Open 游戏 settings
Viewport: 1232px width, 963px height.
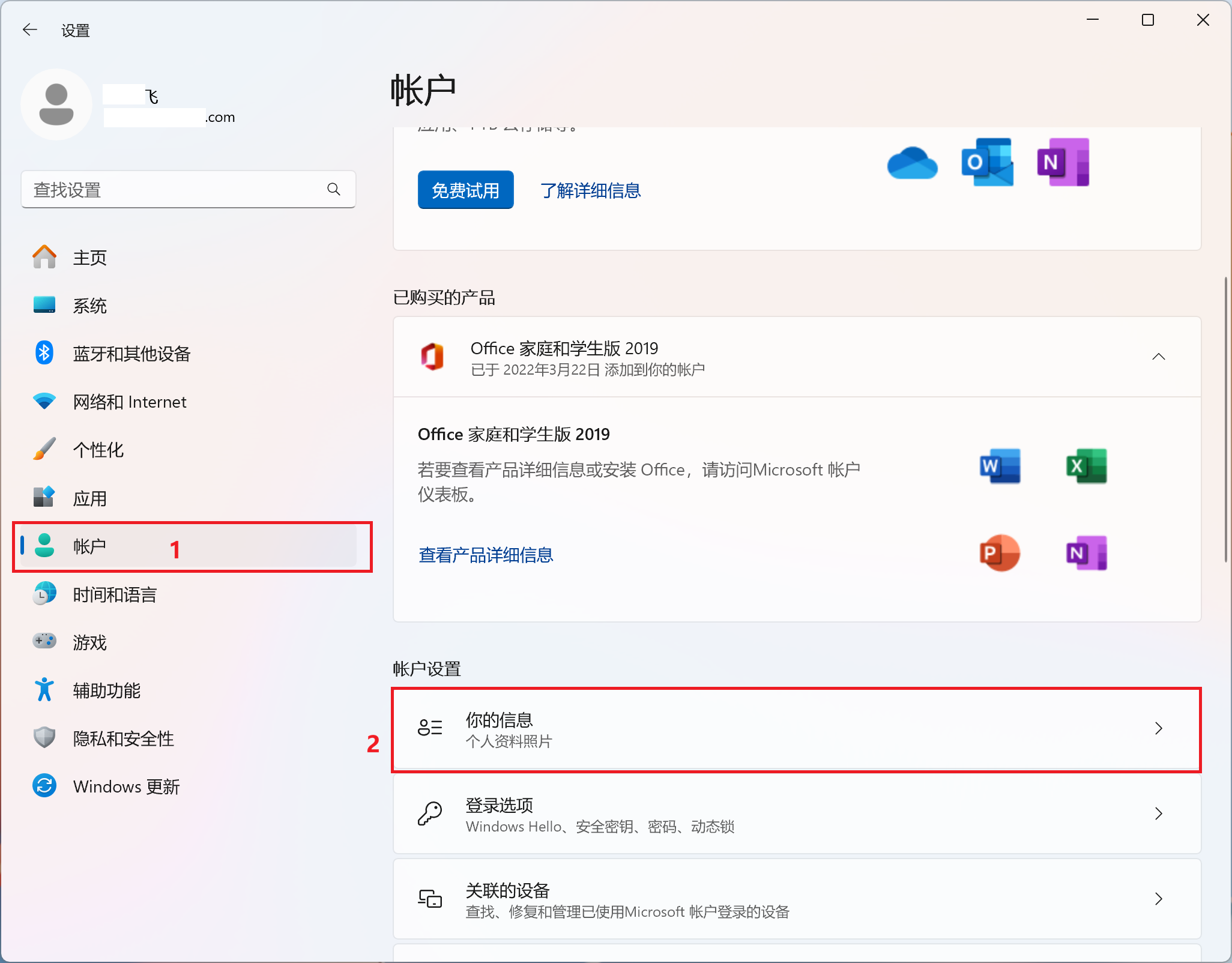tap(189, 642)
